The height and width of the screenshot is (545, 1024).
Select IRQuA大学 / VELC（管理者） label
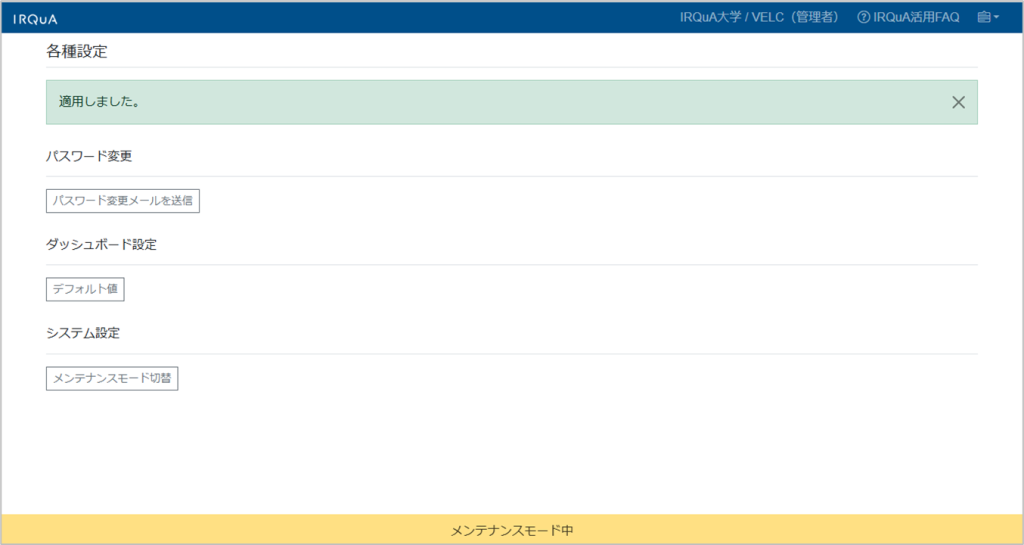(x=759, y=17)
